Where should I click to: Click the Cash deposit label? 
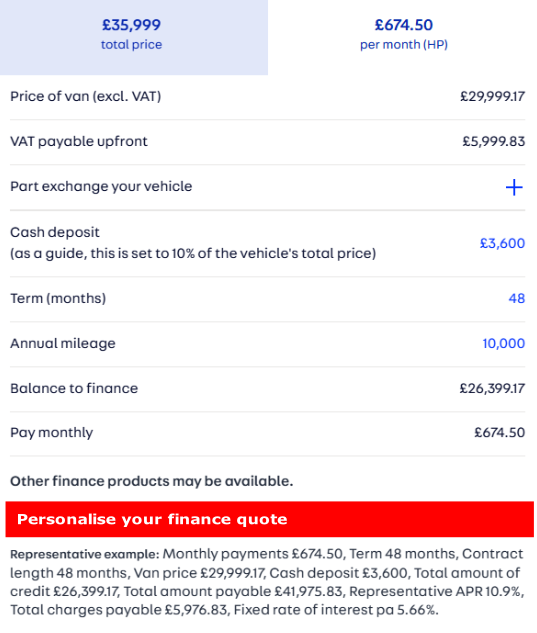(55, 232)
